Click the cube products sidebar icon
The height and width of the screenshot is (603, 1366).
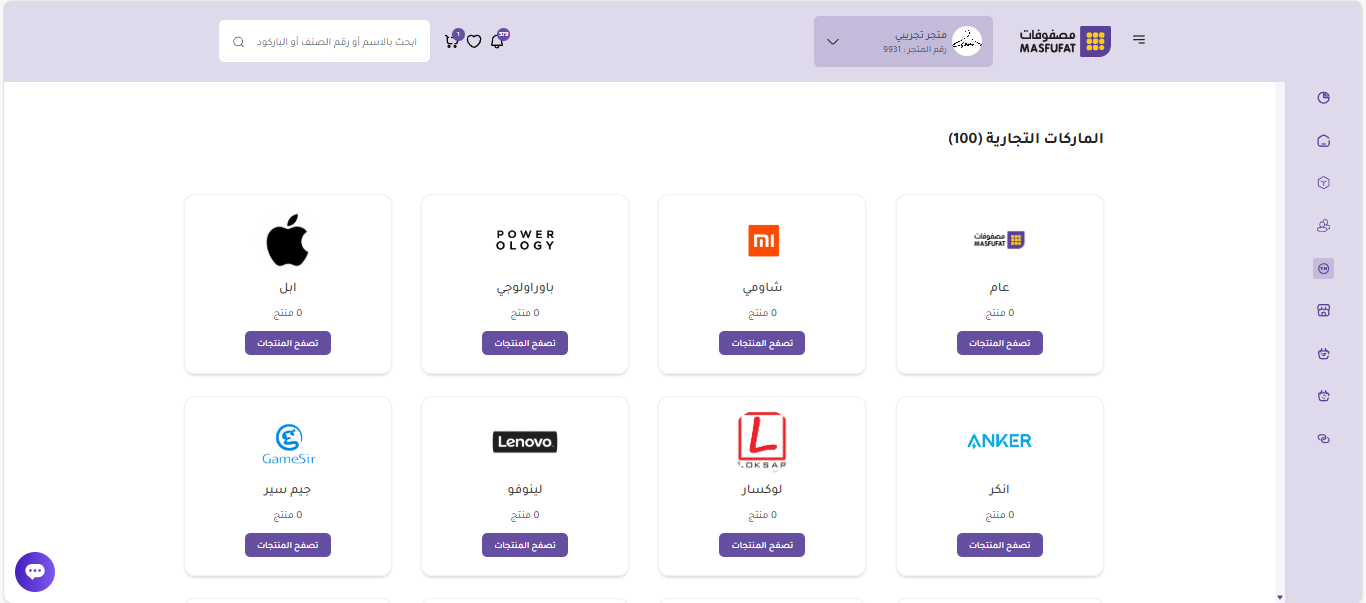(1324, 183)
